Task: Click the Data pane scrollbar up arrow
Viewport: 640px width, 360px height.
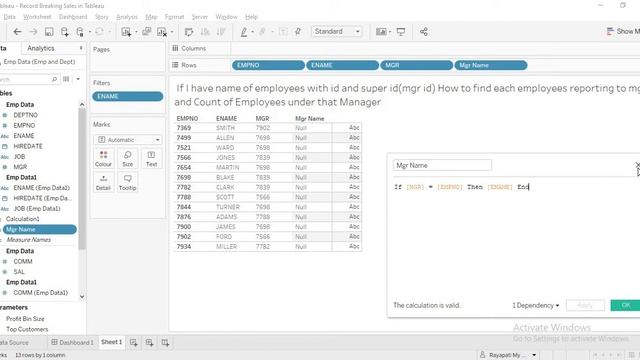Action: tap(82, 105)
